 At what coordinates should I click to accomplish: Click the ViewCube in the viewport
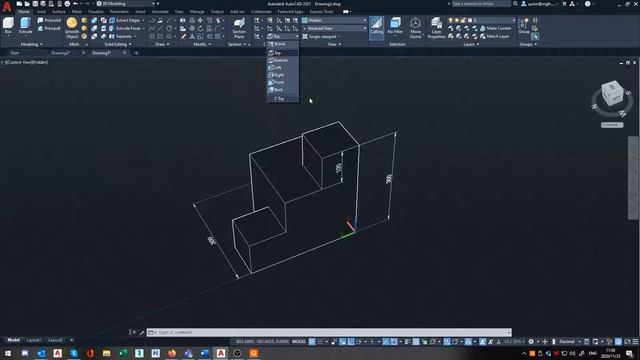pos(612,93)
